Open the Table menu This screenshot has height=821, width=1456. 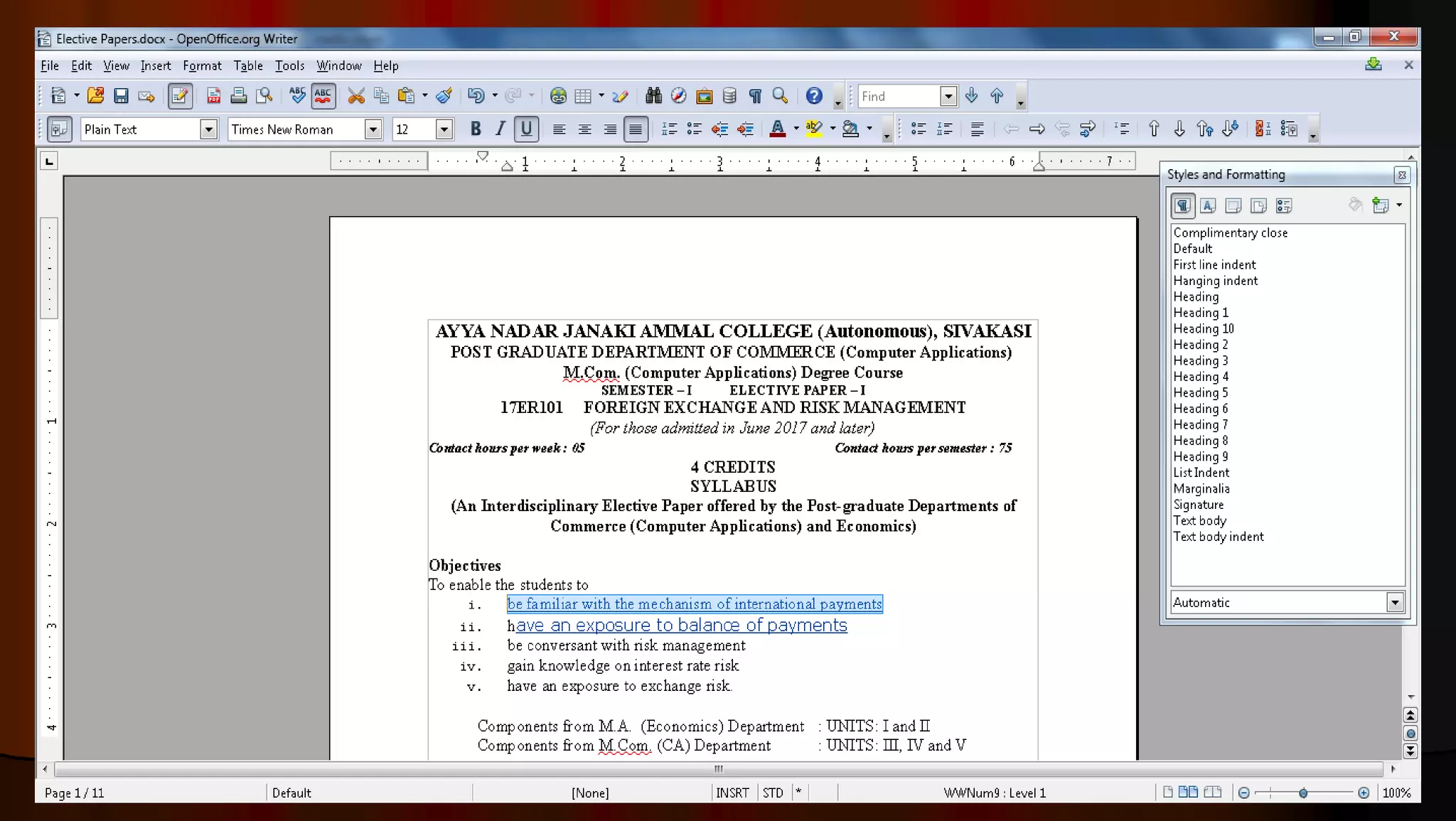pos(248,66)
